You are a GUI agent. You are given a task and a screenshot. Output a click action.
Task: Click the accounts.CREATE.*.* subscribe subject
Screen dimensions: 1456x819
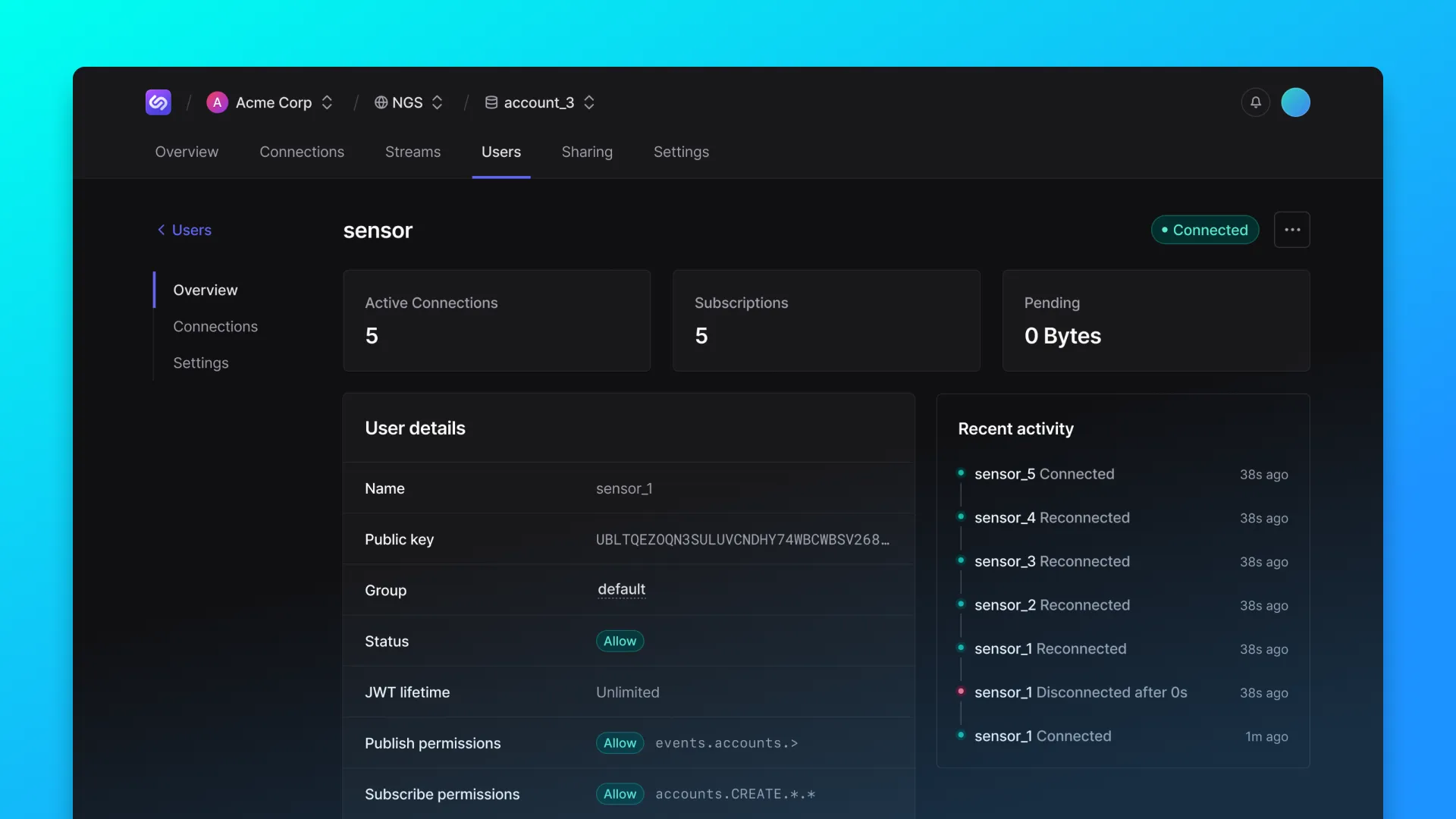tap(735, 794)
